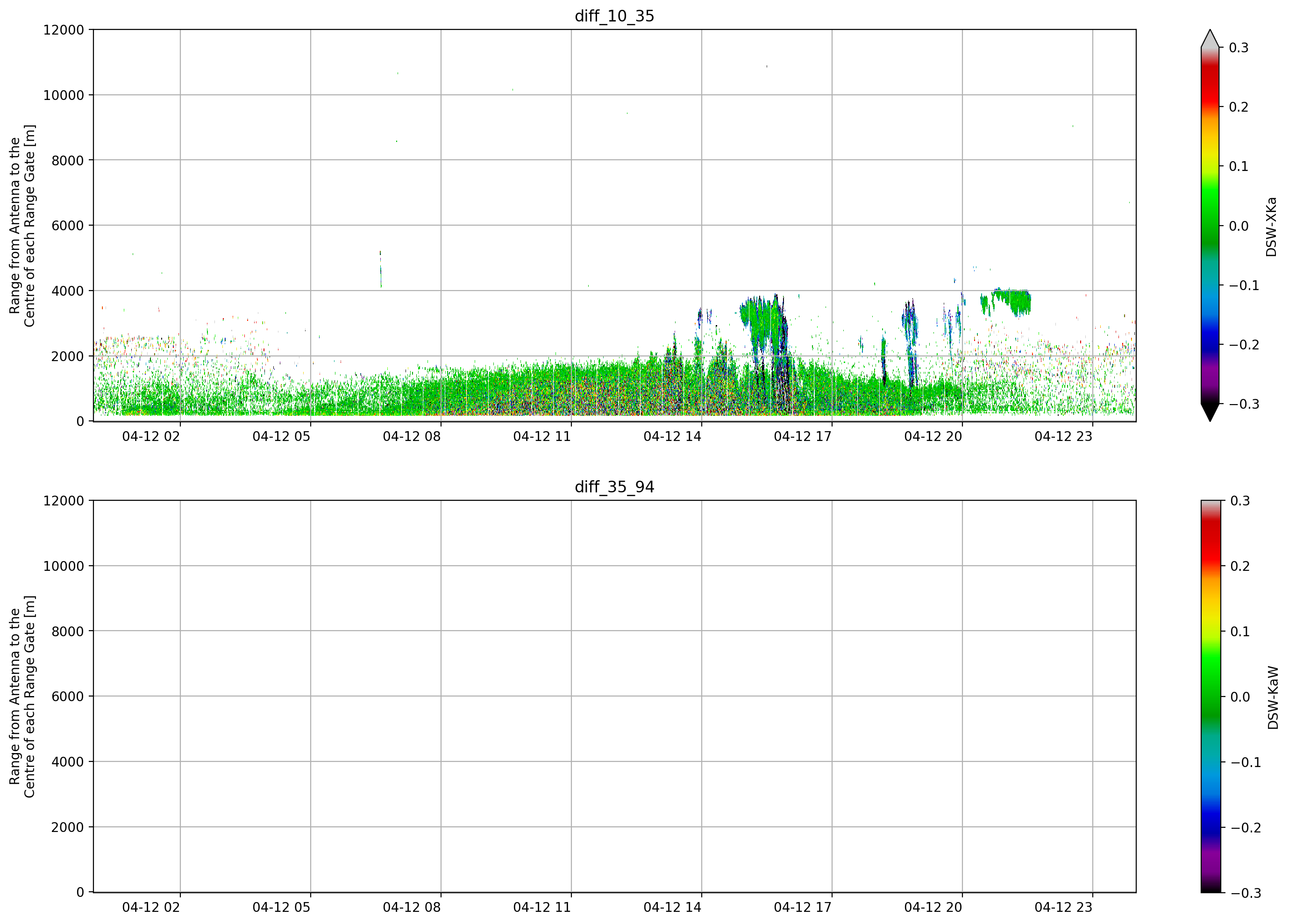Click the bottom plot's y-axis range title
The height and width of the screenshot is (924, 1289).
[22, 697]
